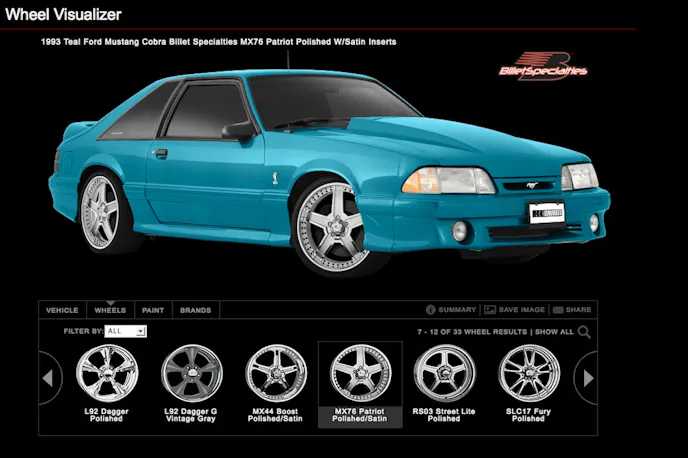Open the Filter By dropdown
Image resolution: width=688 pixels, height=458 pixels.
tap(126, 331)
